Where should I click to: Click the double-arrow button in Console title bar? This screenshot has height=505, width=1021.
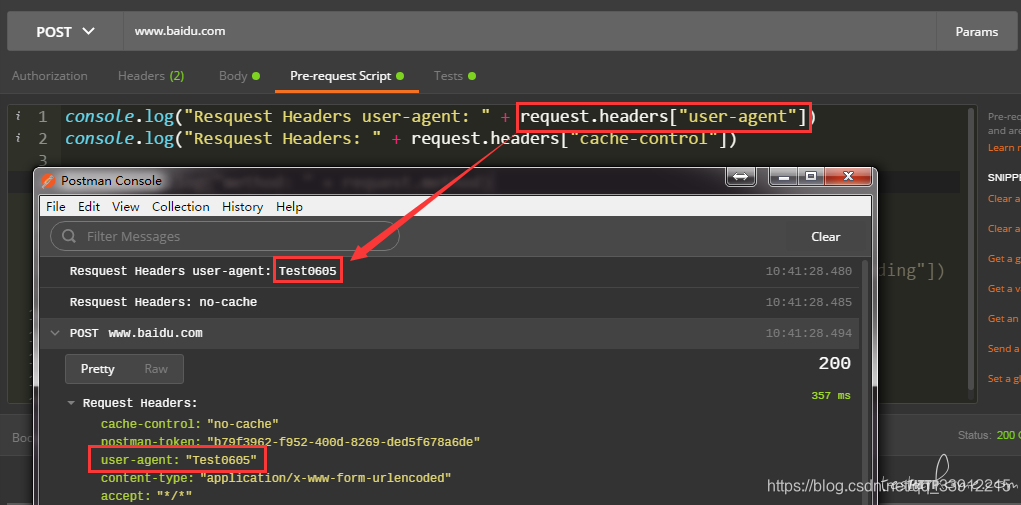point(742,176)
